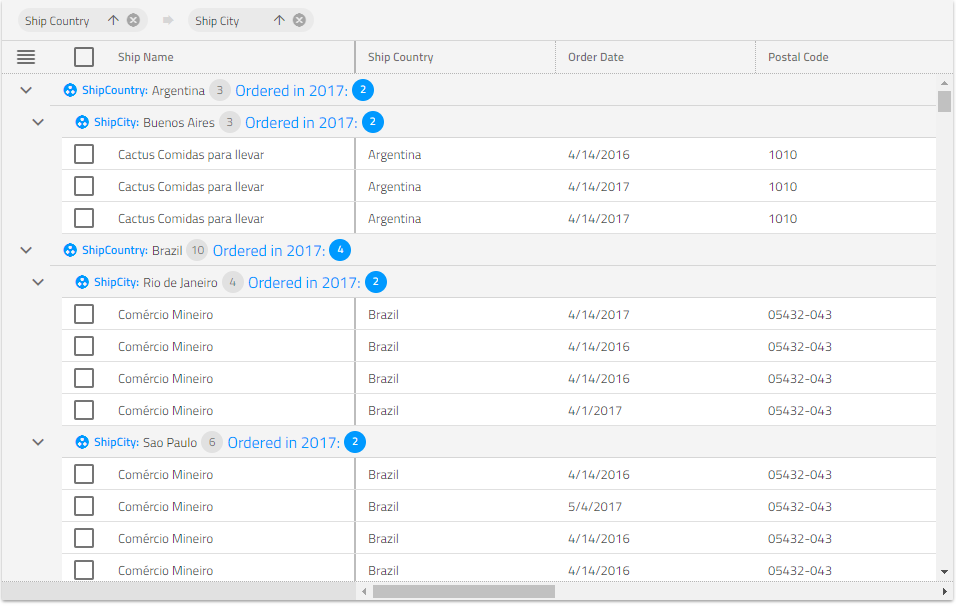Click the horizontal scrollbar right arrow

point(944,592)
